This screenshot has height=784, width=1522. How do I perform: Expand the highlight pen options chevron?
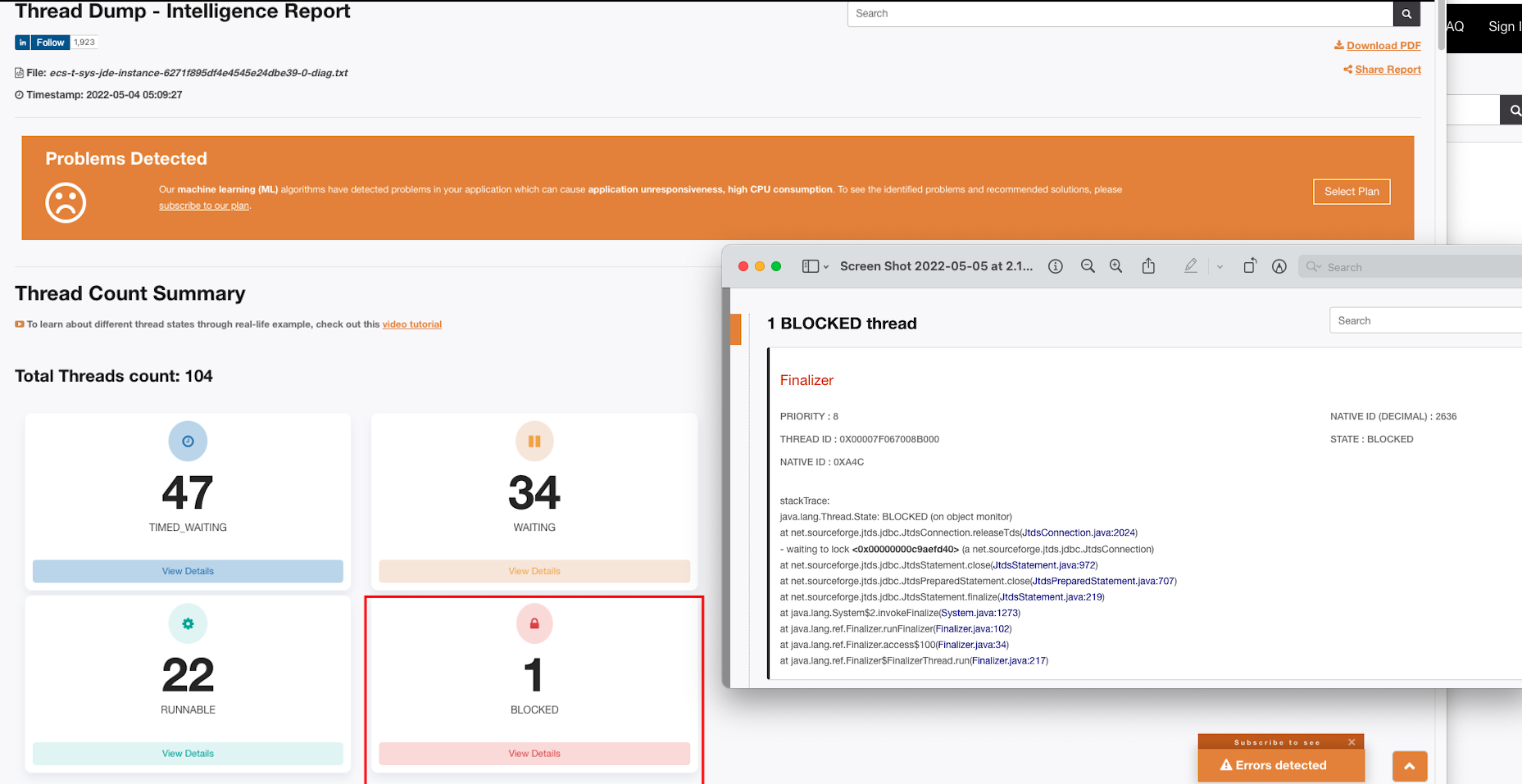(x=1220, y=267)
